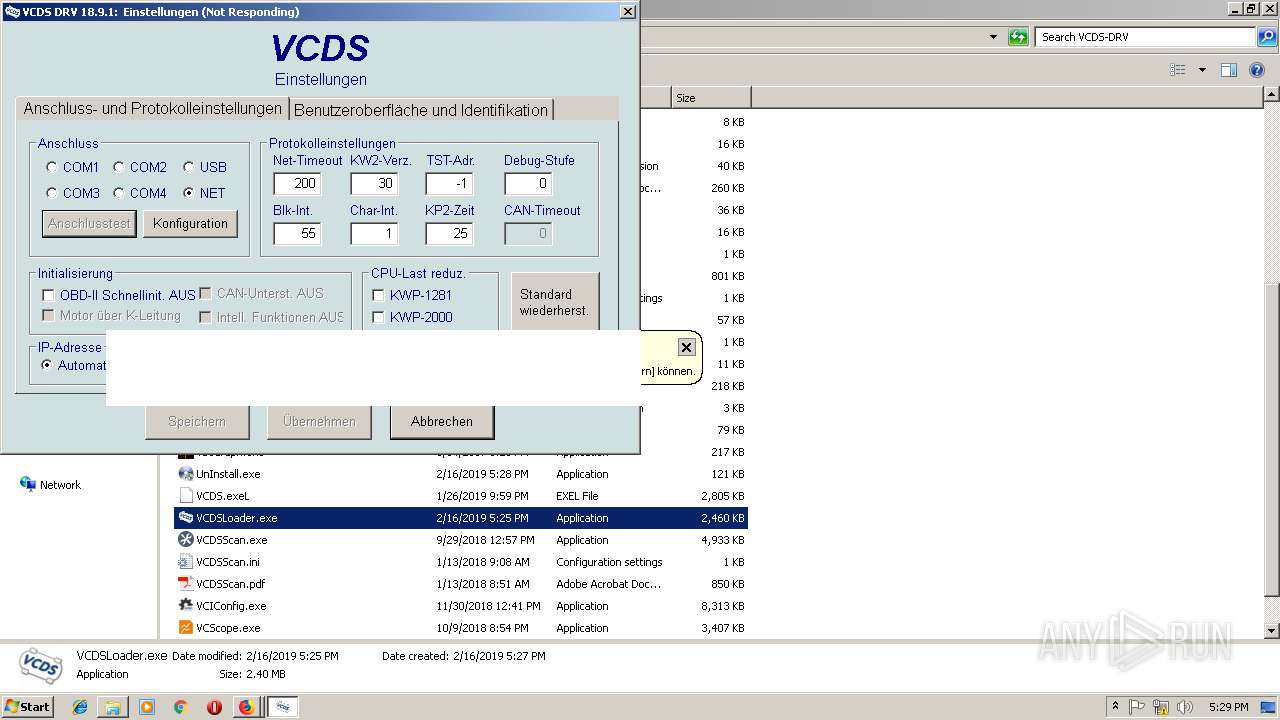Launch Windows Media Player from taskbar
This screenshot has height=720, width=1280.
click(147, 707)
